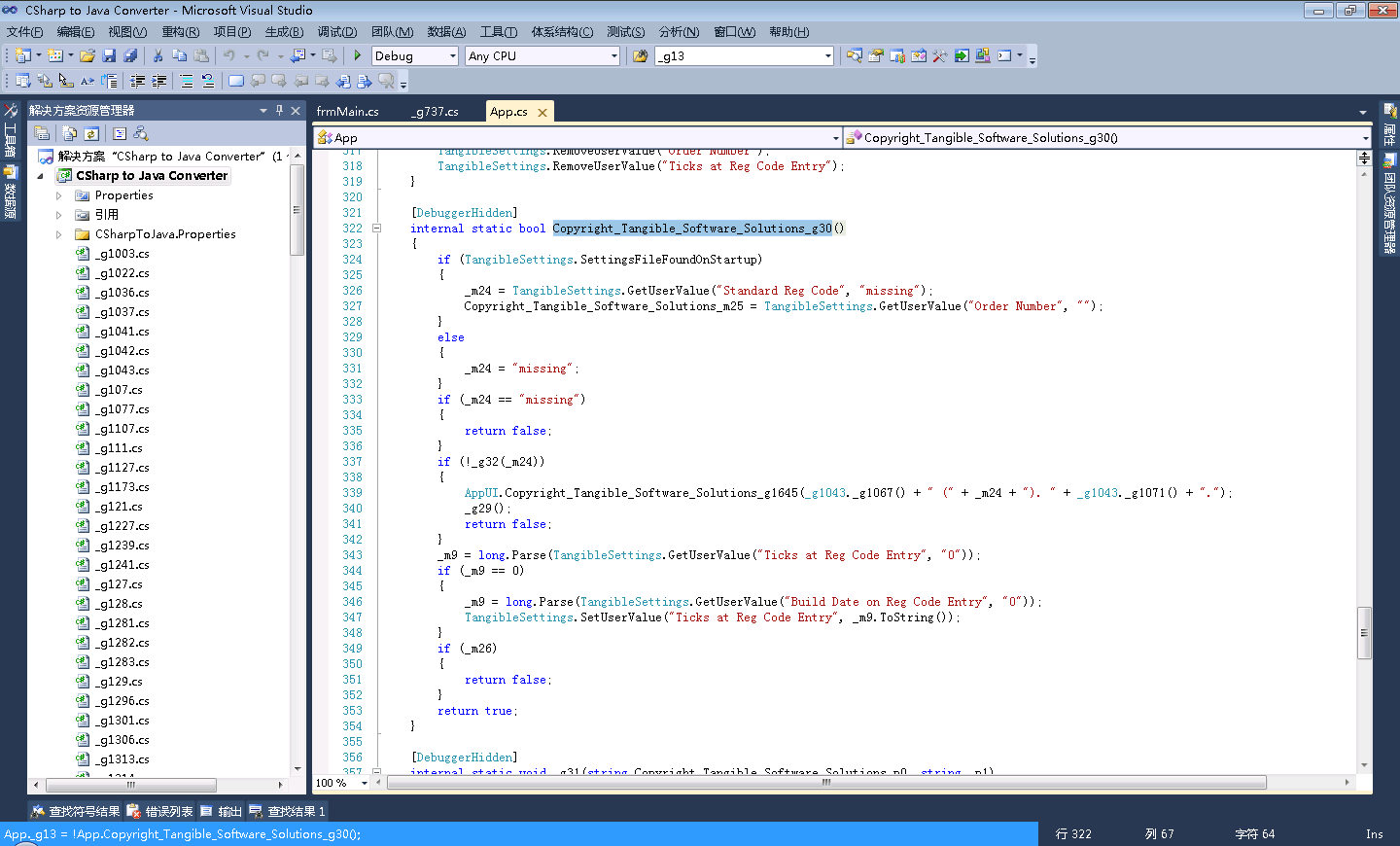Open the Debug configuration dropdown
The width and height of the screenshot is (1400, 846).
pos(452,56)
